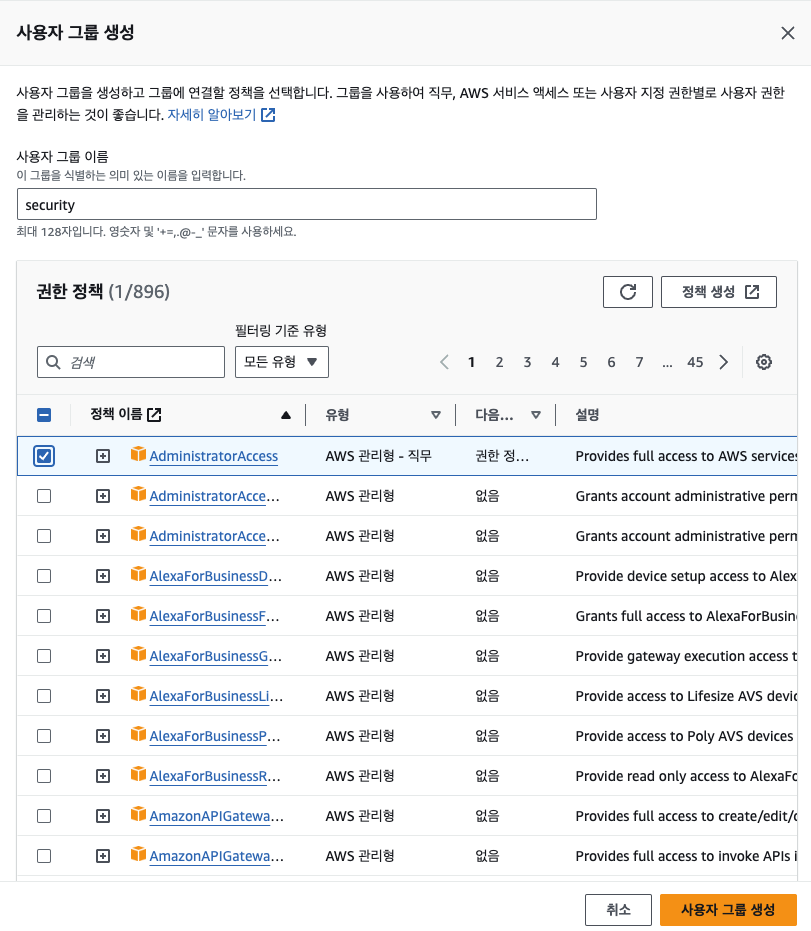Image resolution: width=811 pixels, height=931 pixels.
Task: Click the 사용자 그룹 이름 input field
Action: pos(306,205)
